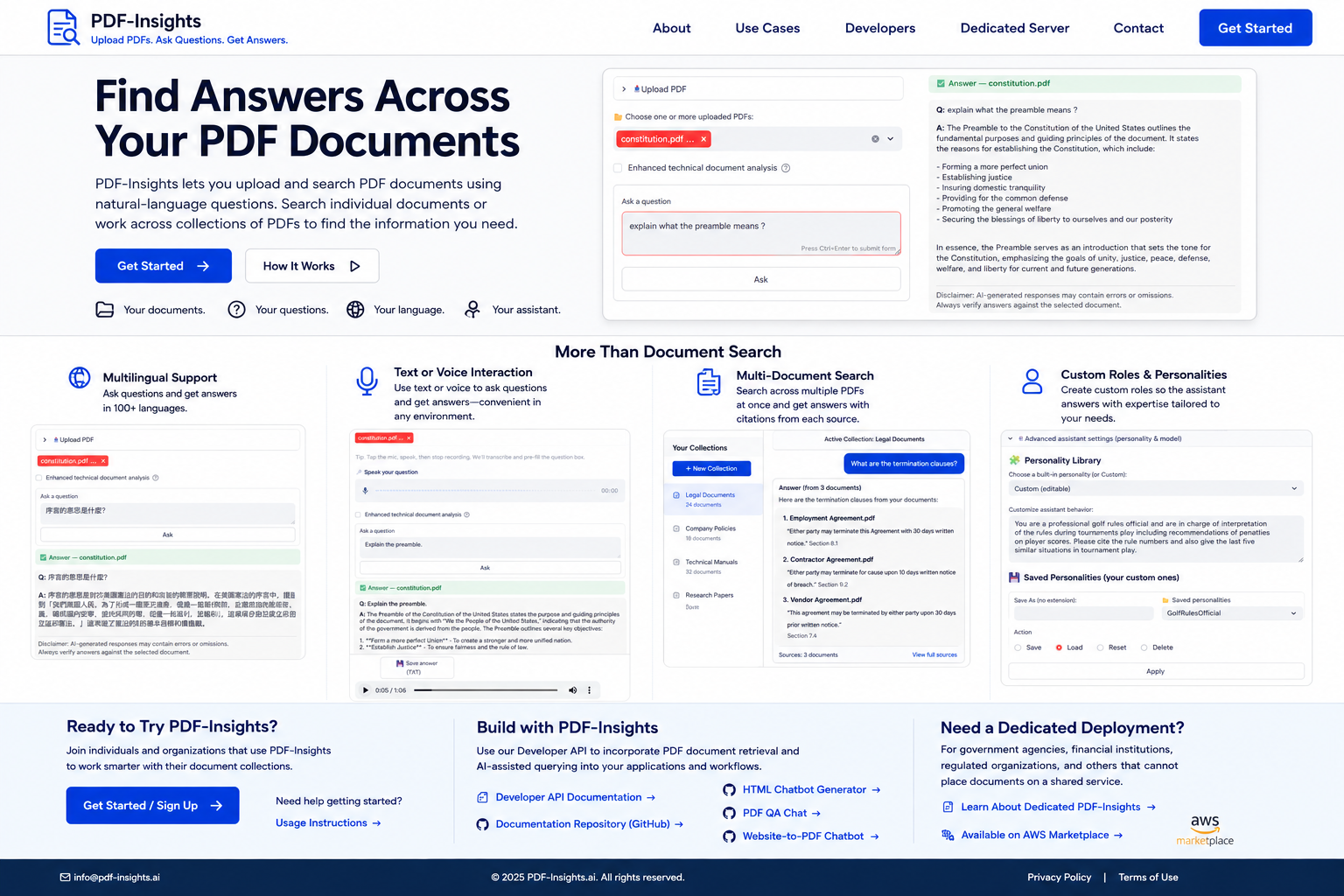Click the Speak your question microphone icon
Screen dimensions: 1344x896
(x=366, y=491)
